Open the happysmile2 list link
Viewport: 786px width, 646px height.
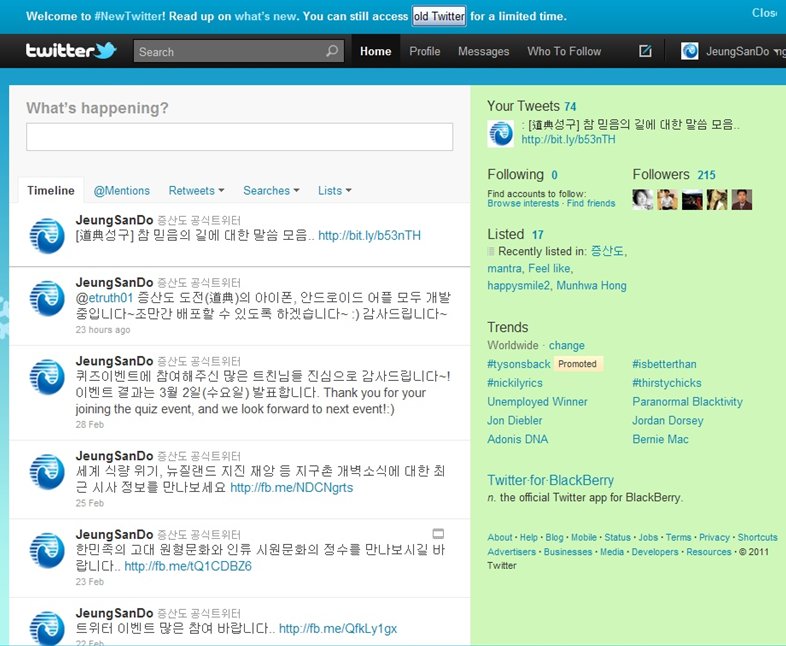[x=518, y=286]
